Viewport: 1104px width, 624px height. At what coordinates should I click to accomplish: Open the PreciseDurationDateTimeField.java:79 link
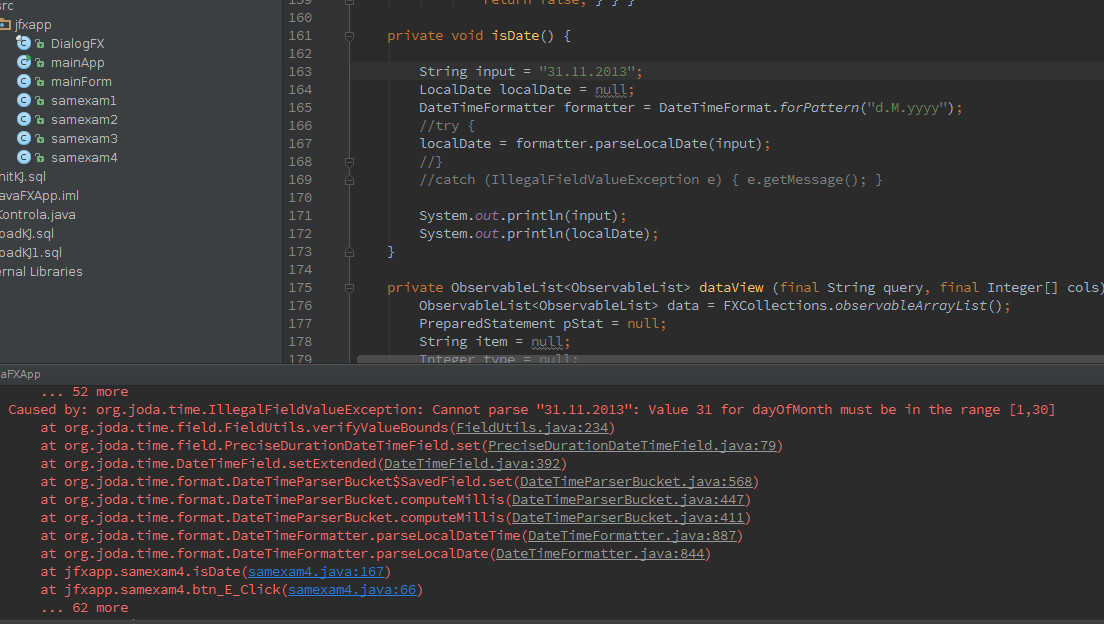(632, 445)
